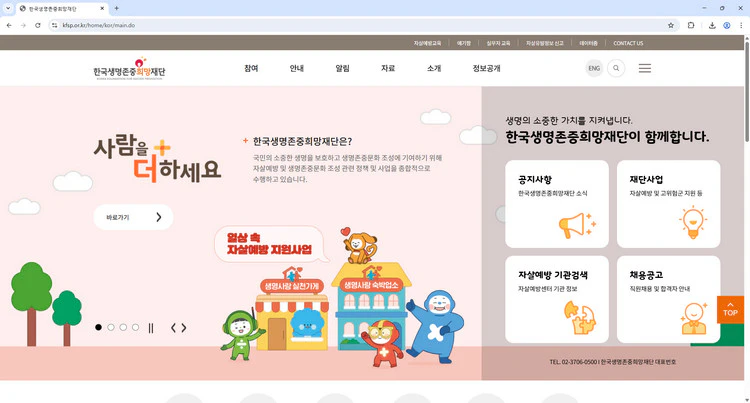Click the 일상 속 자살예방 지원사업 speech bubble
The image size is (750, 403).
point(270,244)
